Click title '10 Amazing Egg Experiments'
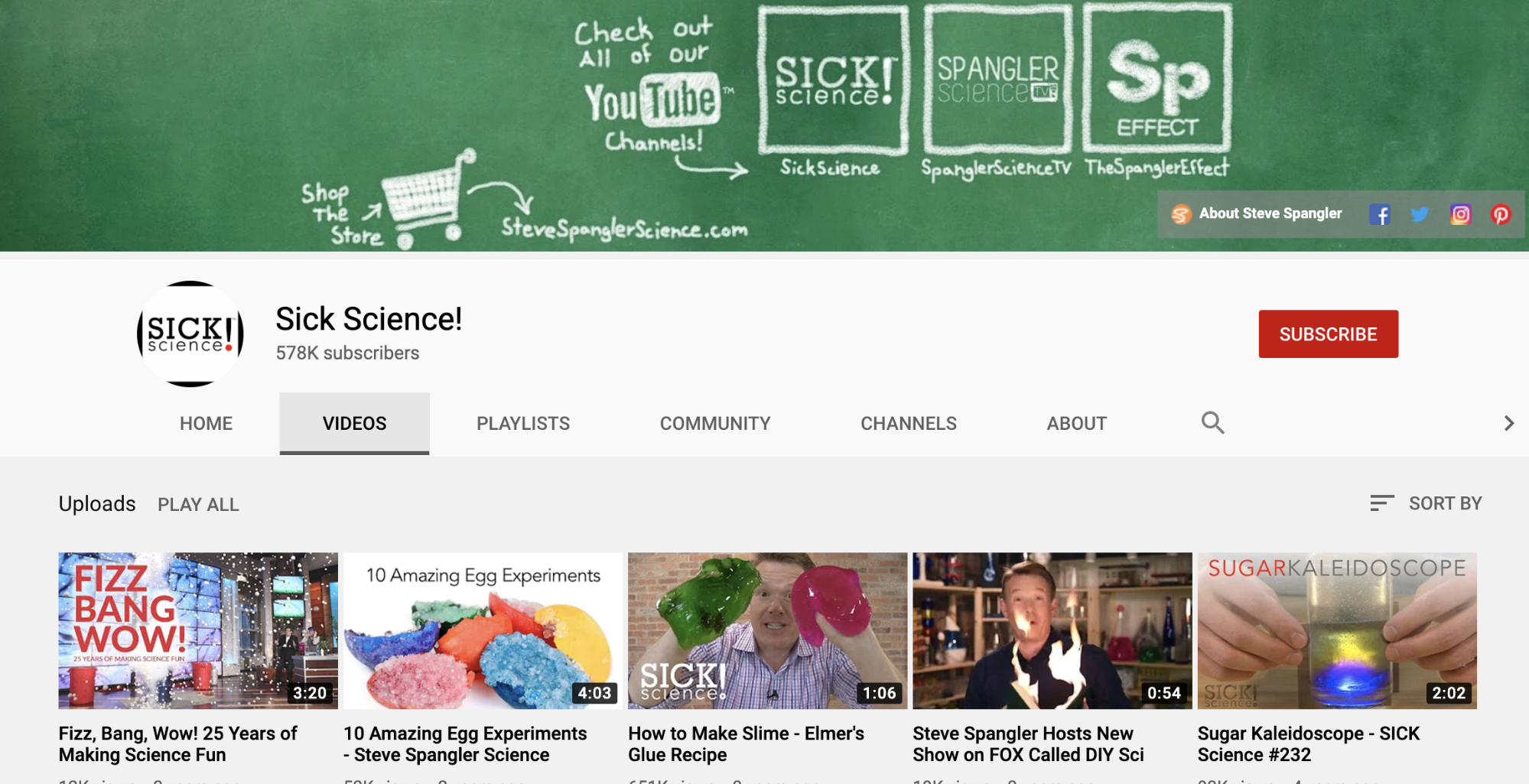Viewport: 1529px width, 784px height. coord(465,744)
